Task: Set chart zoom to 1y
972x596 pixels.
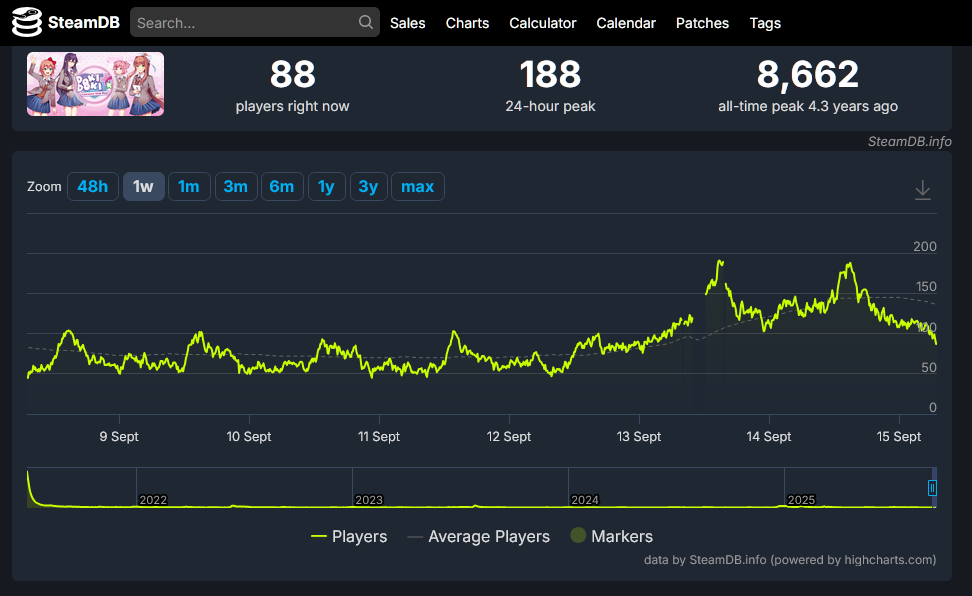Action: (x=327, y=187)
